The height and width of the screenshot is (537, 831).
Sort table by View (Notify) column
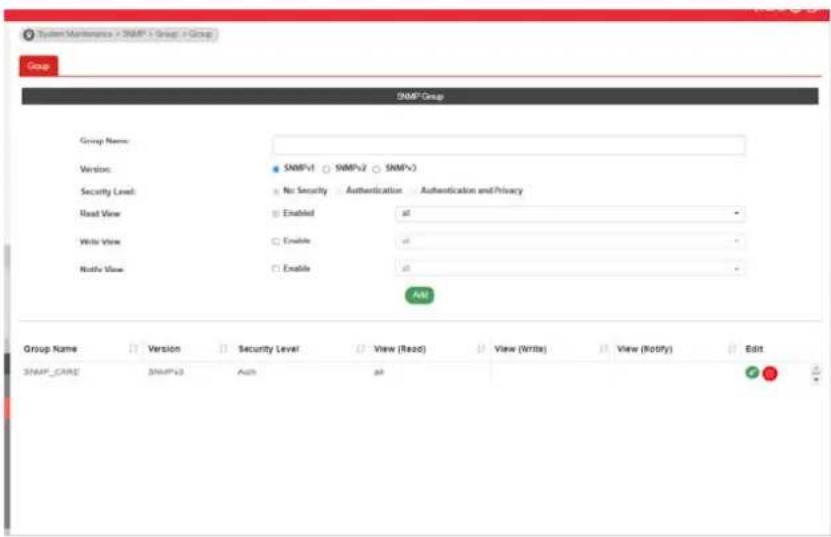(732, 349)
